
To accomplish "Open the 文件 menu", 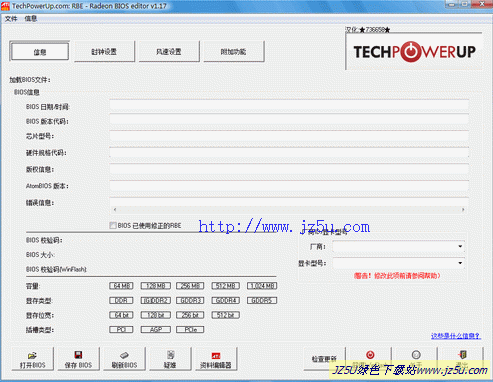I will [11, 19].
